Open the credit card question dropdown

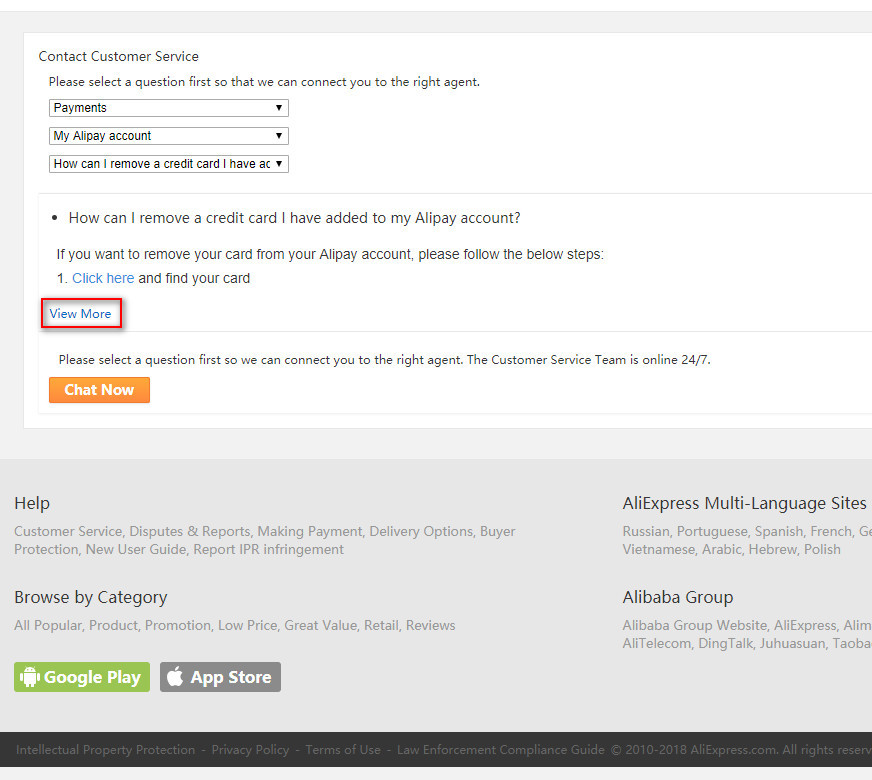(x=168, y=164)
